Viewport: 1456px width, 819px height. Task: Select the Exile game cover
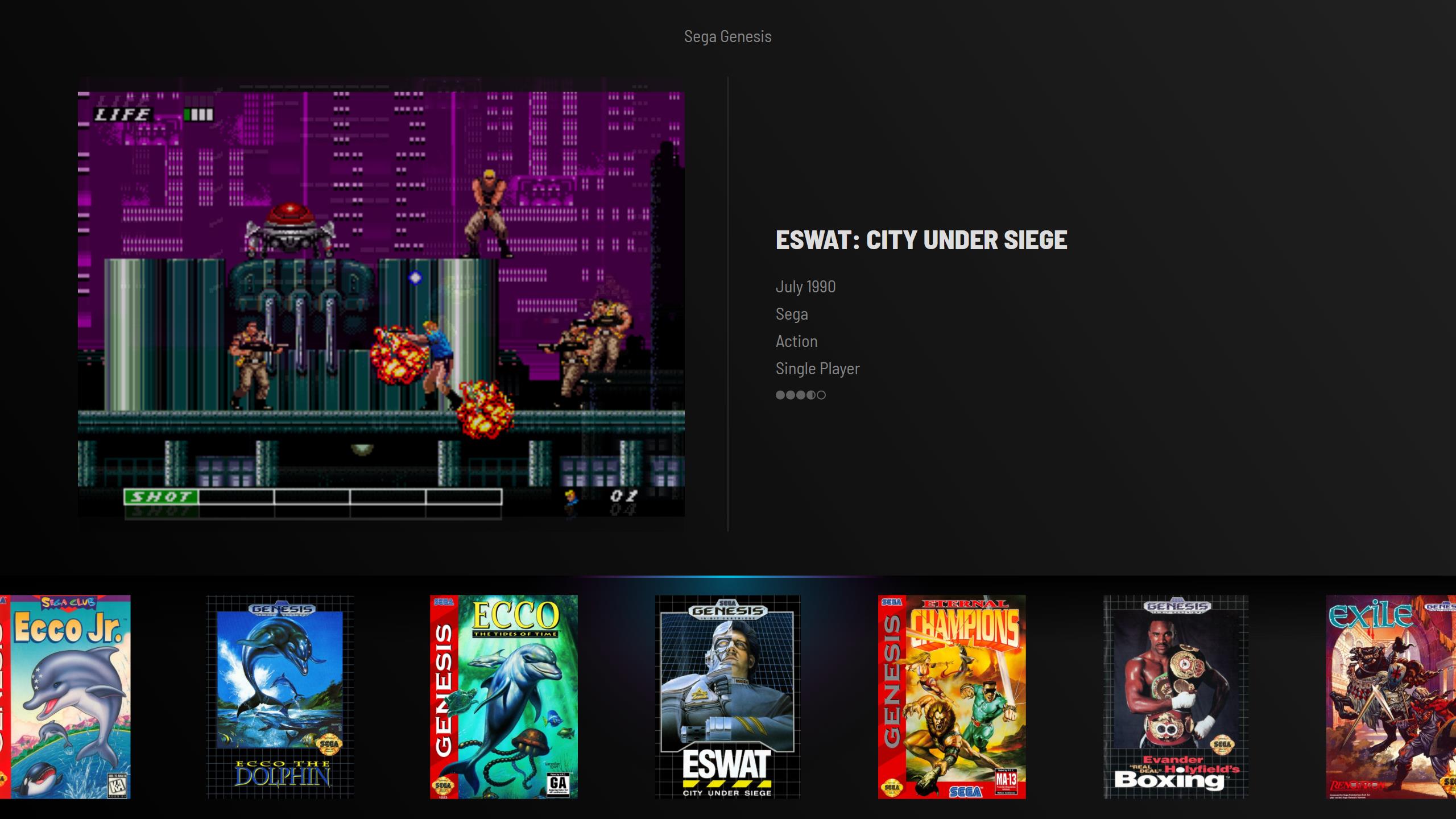click(1391, 697)
